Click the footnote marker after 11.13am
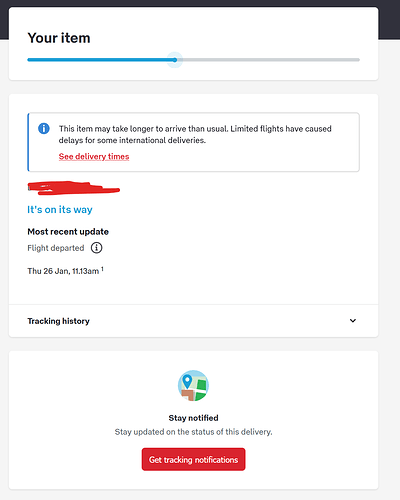Screen dimensions: 400x500 pos(102,269)
